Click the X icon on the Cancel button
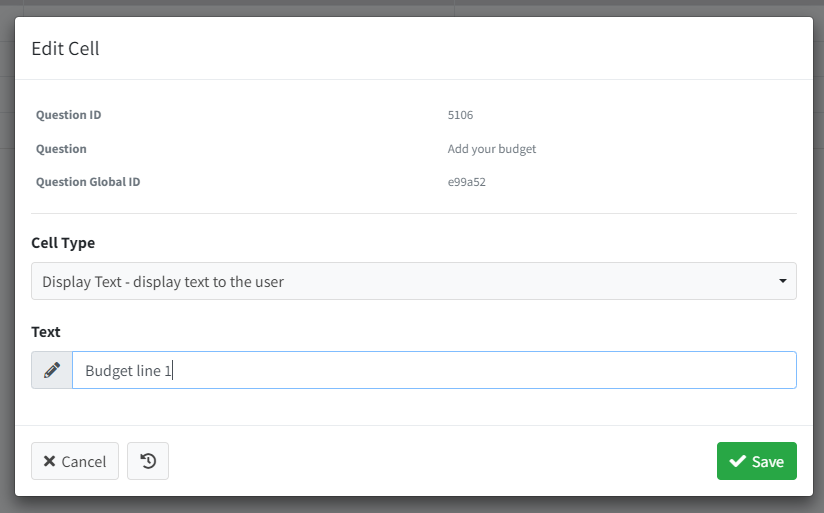The width and height of the screenshot is (824, 513). (x=49, y=461)
